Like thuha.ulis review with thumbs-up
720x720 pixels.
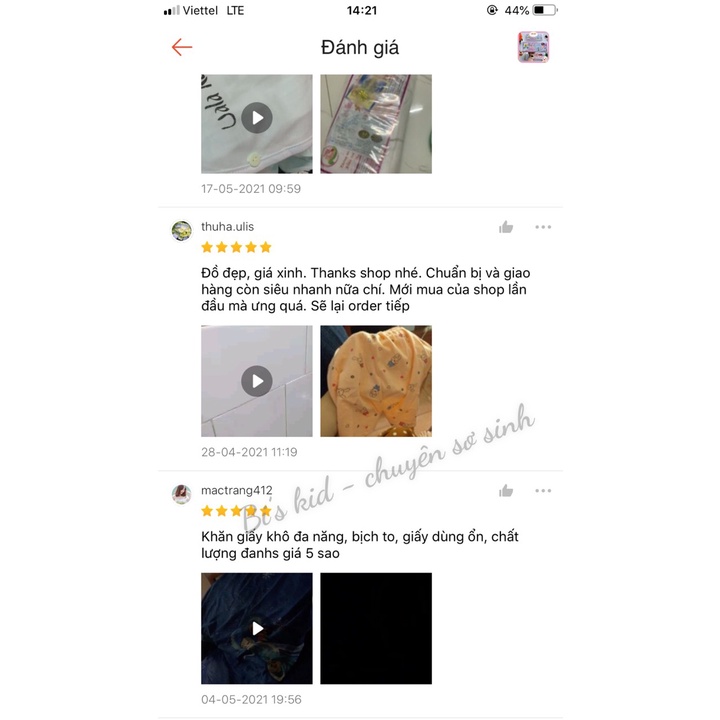506,227
